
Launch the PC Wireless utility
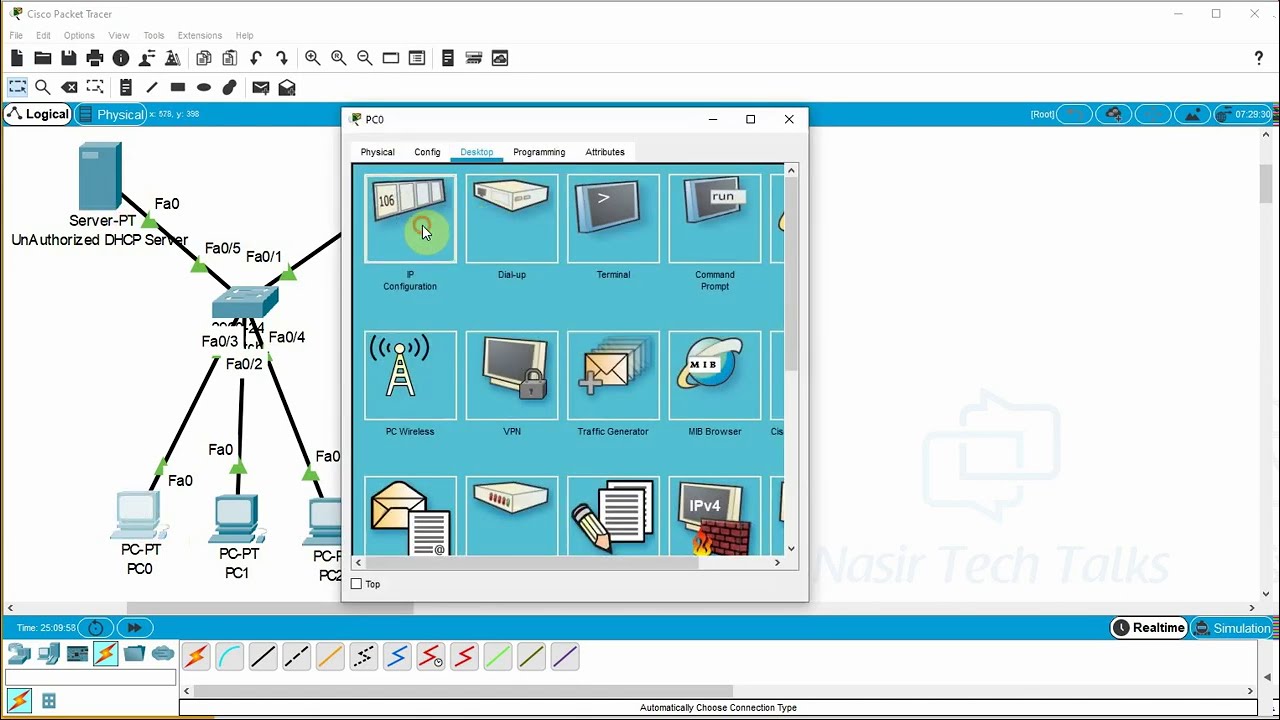[410, 376]
